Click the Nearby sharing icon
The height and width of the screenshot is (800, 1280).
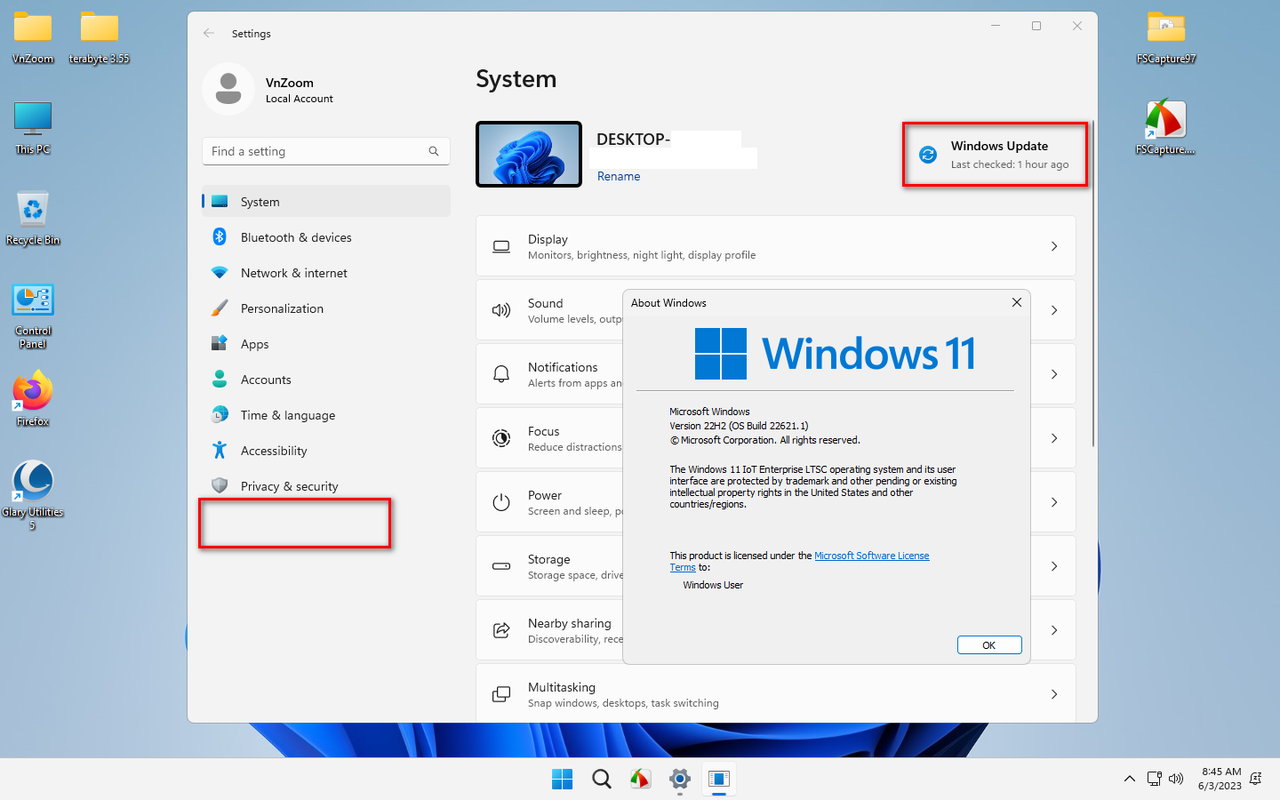(502, 630)
